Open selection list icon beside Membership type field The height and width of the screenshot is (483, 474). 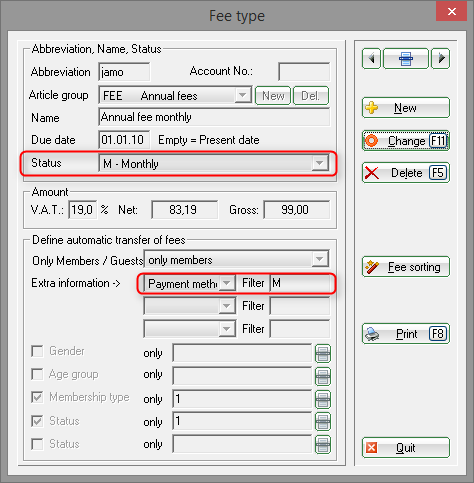pos(323,399)
